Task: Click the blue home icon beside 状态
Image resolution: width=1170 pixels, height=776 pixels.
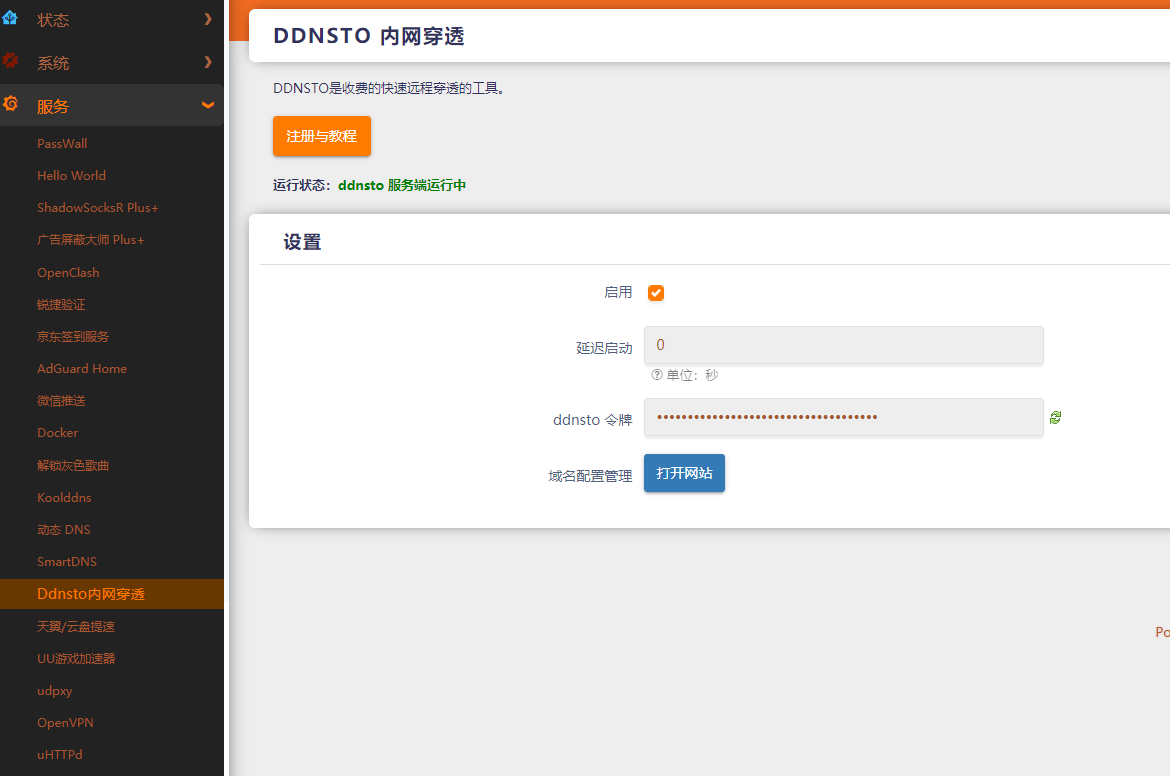Action: tap(13, 18)
